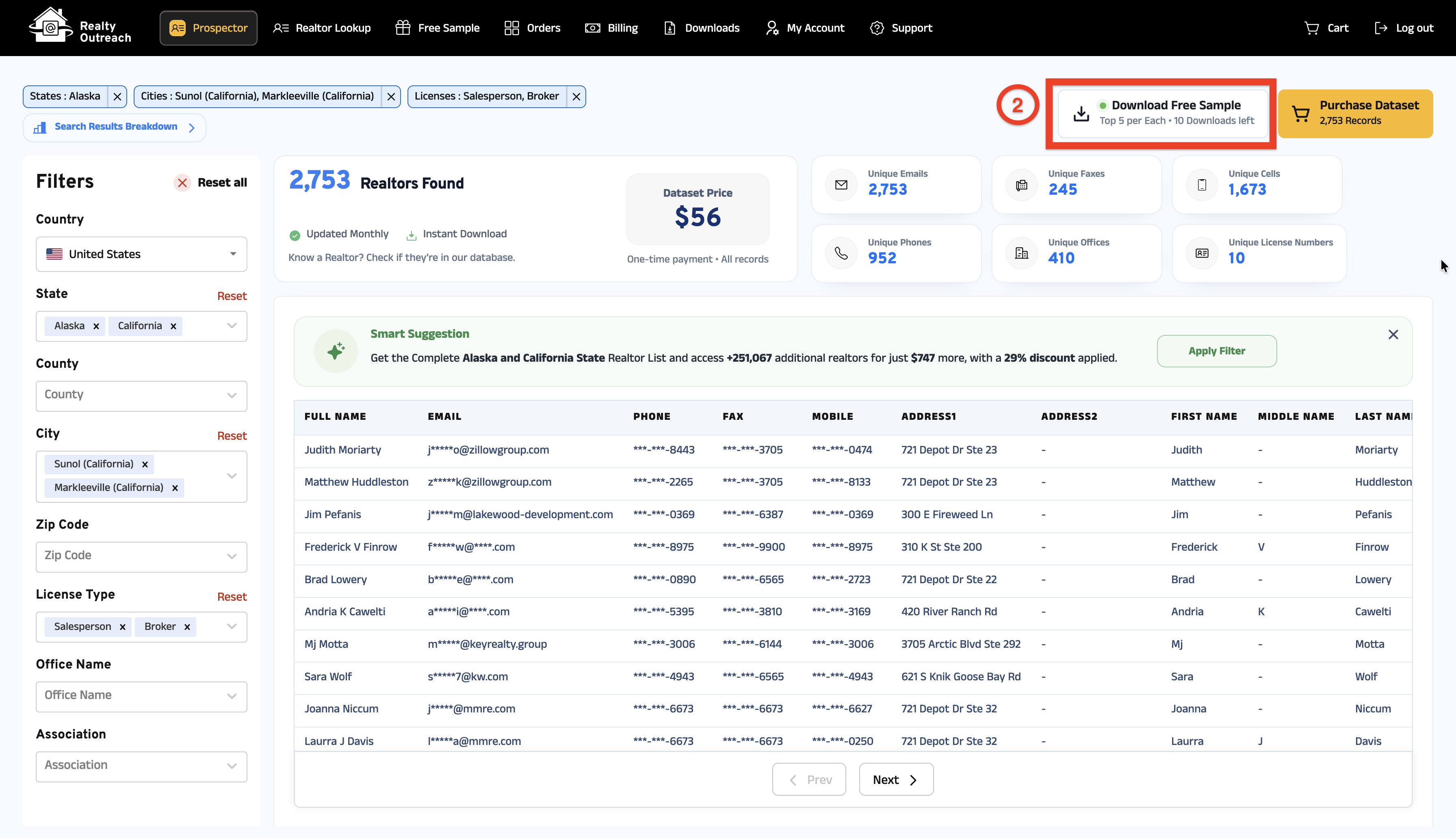Image resolution: width=1456 pixels, height=838 pixels.
Task: Click email j*****m@lakewood-development.com
Action: 520,515
